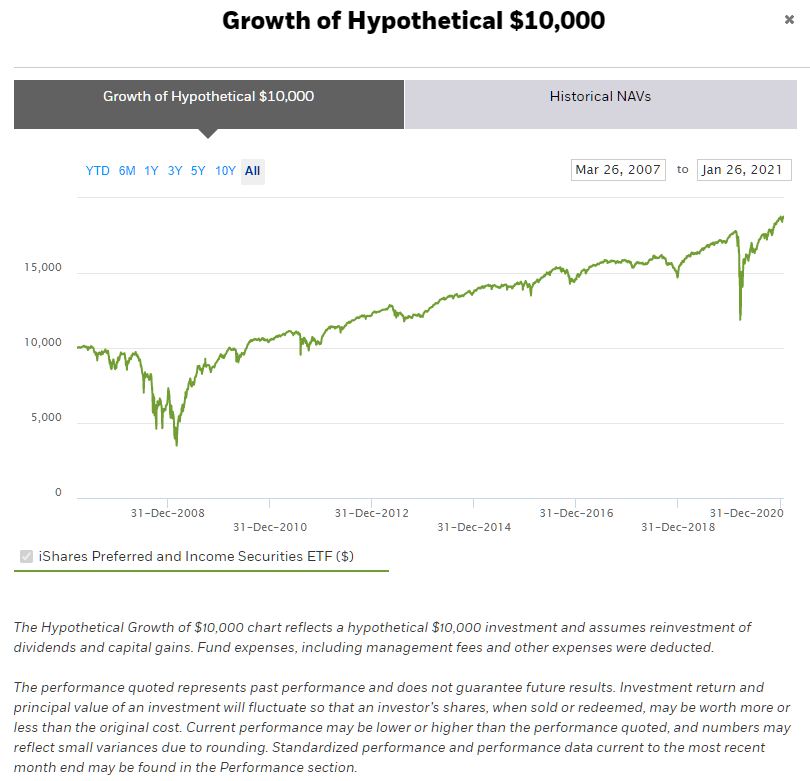
Task: Click the 31-Dec-2016 x-axis label
Action: coord(576,513)
